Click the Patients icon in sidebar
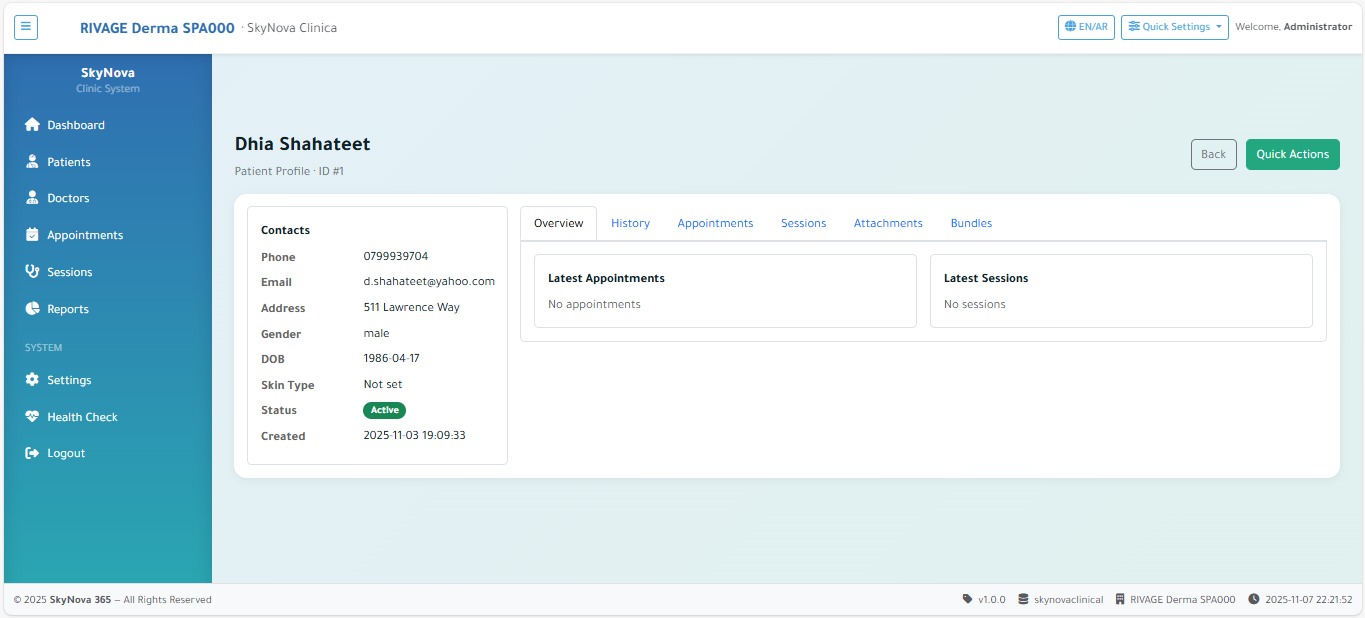This screenshot has height=618, width=1365. (32, 162)
